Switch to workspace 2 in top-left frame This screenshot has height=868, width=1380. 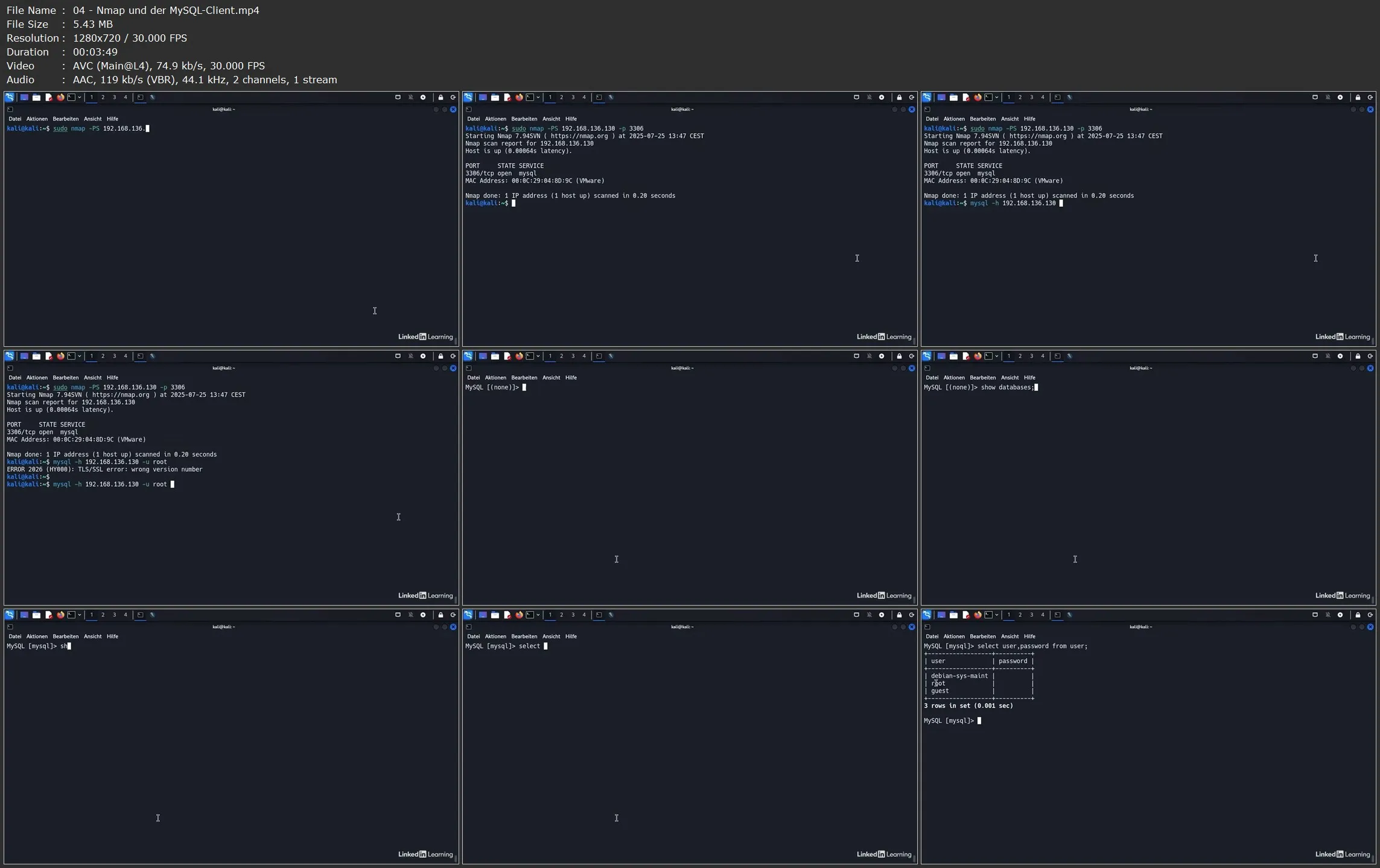click(x=103, y=97)
